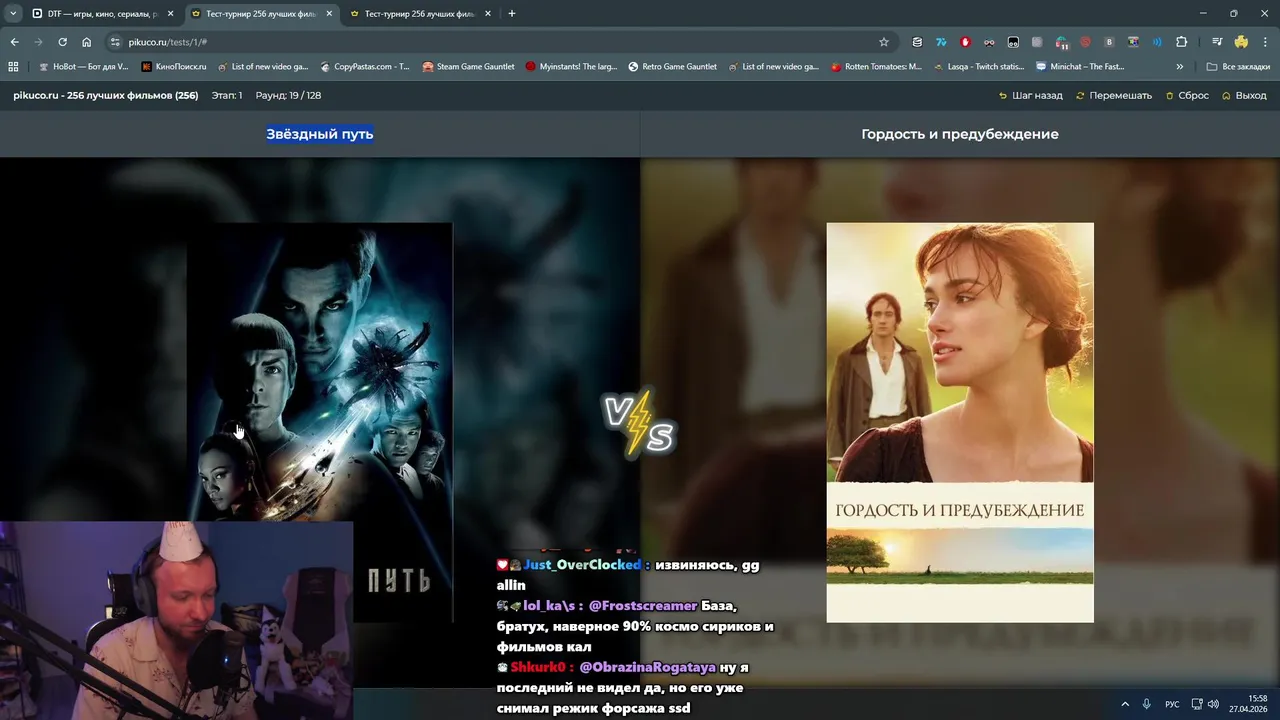Screen dimensions: 1280x720
Task: Click chat username Shkurk0
Action: [x=539, y=667]
